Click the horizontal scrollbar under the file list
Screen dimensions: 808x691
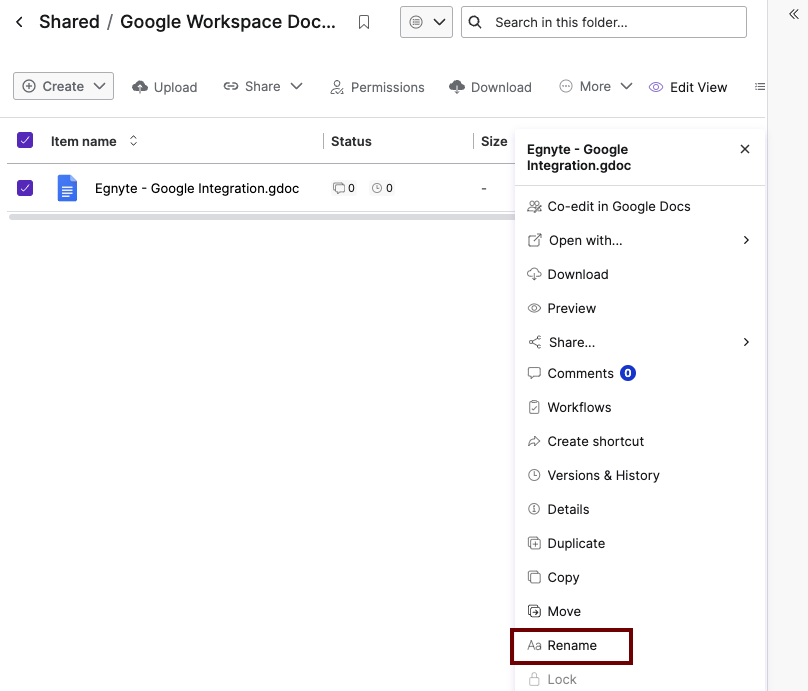pos(262,217)
